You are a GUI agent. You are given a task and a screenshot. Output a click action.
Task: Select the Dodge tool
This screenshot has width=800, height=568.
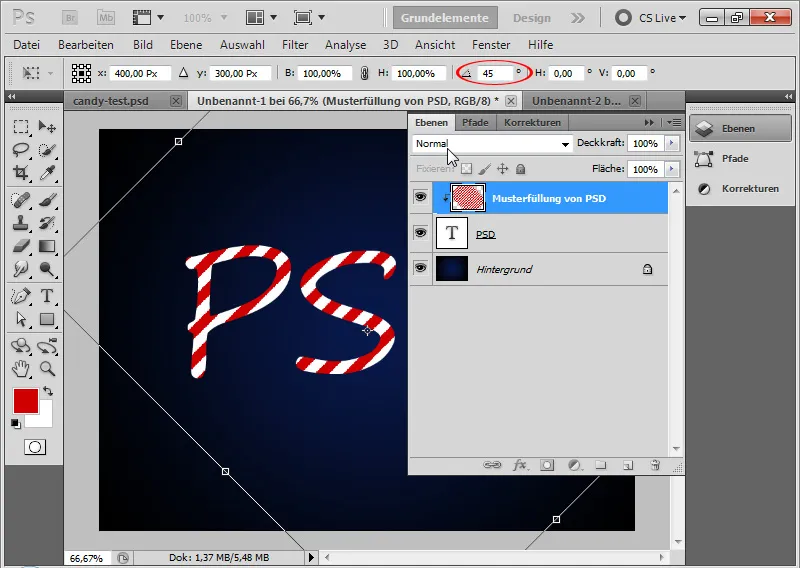pos(47,269)
